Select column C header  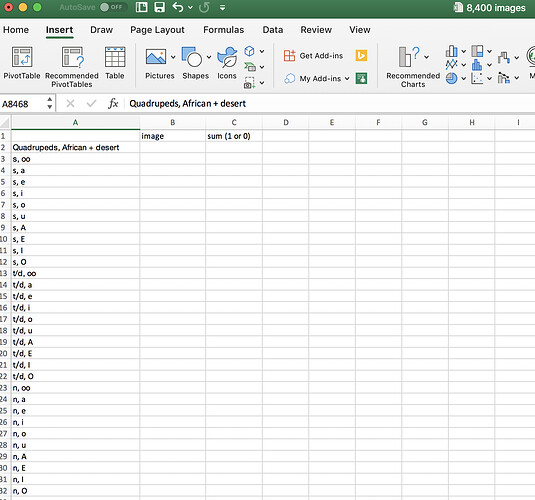234,123
